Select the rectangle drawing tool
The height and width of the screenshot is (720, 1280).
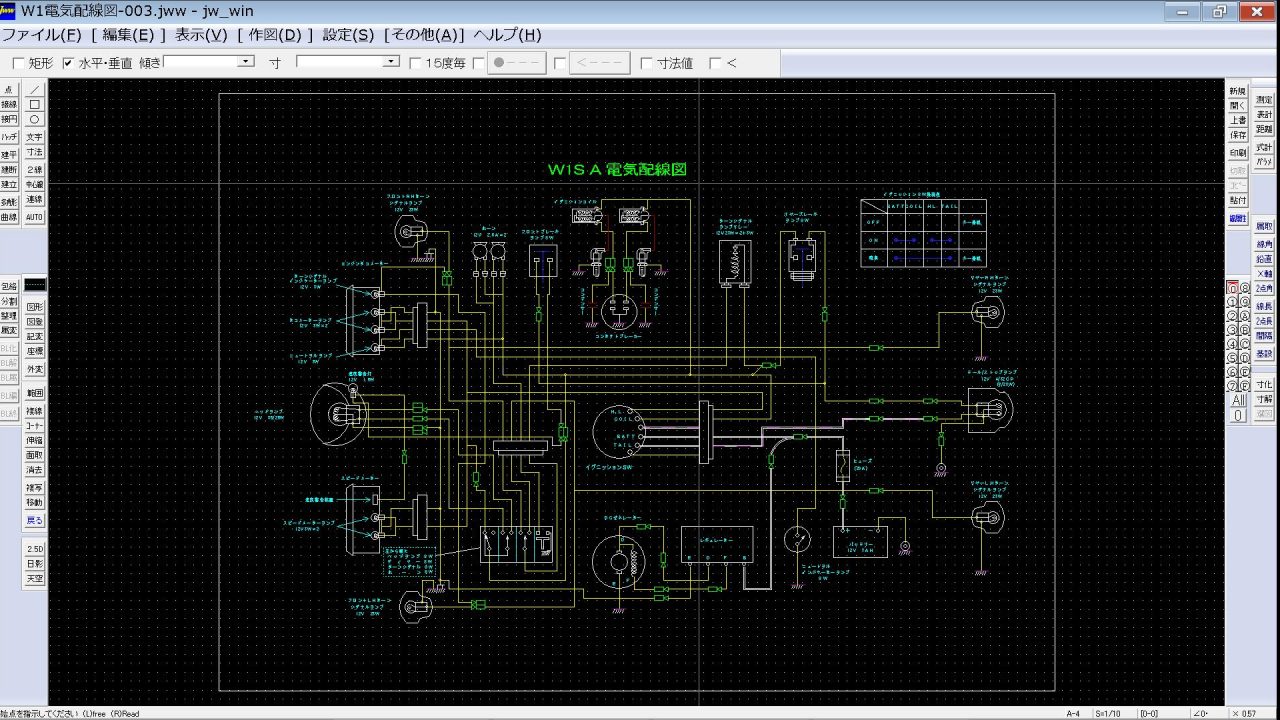[35, 104]
